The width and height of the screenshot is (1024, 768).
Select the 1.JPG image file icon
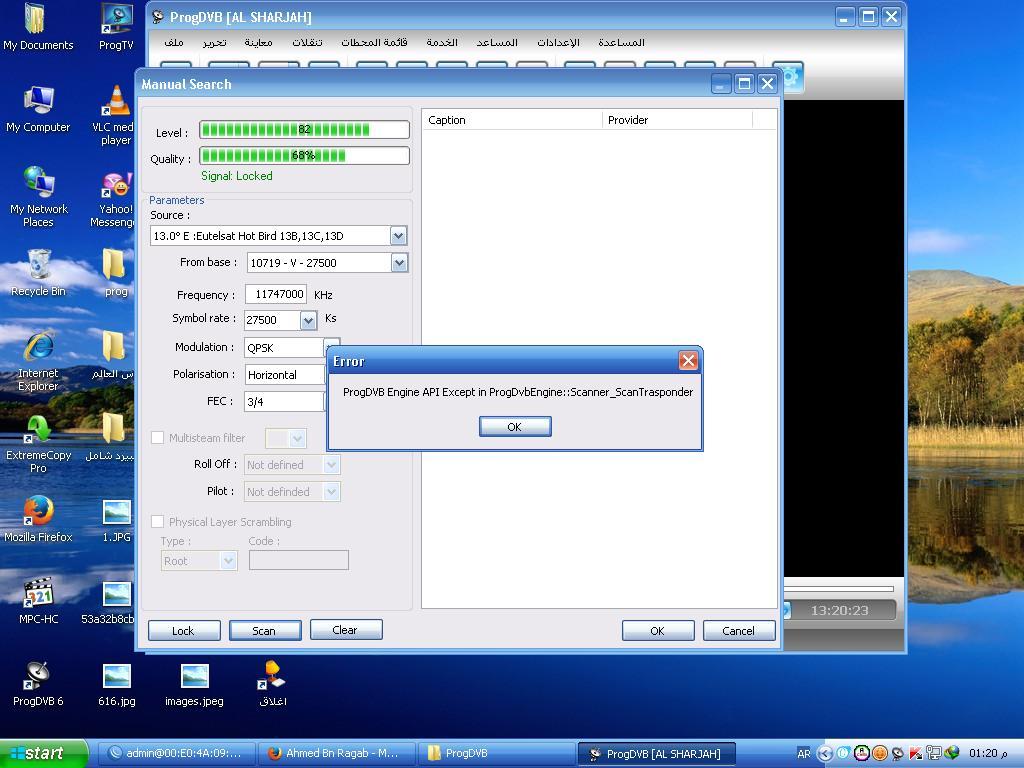click(x=116, y=520)
